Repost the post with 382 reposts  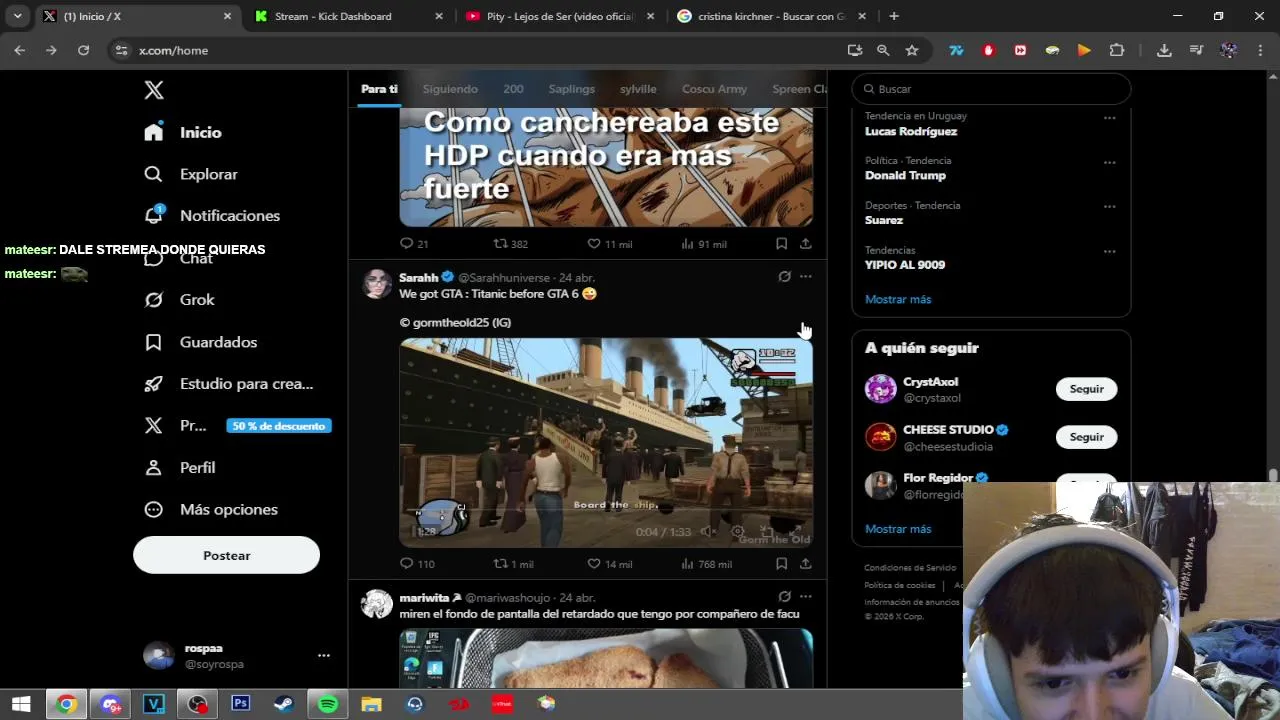coord(511,244)
